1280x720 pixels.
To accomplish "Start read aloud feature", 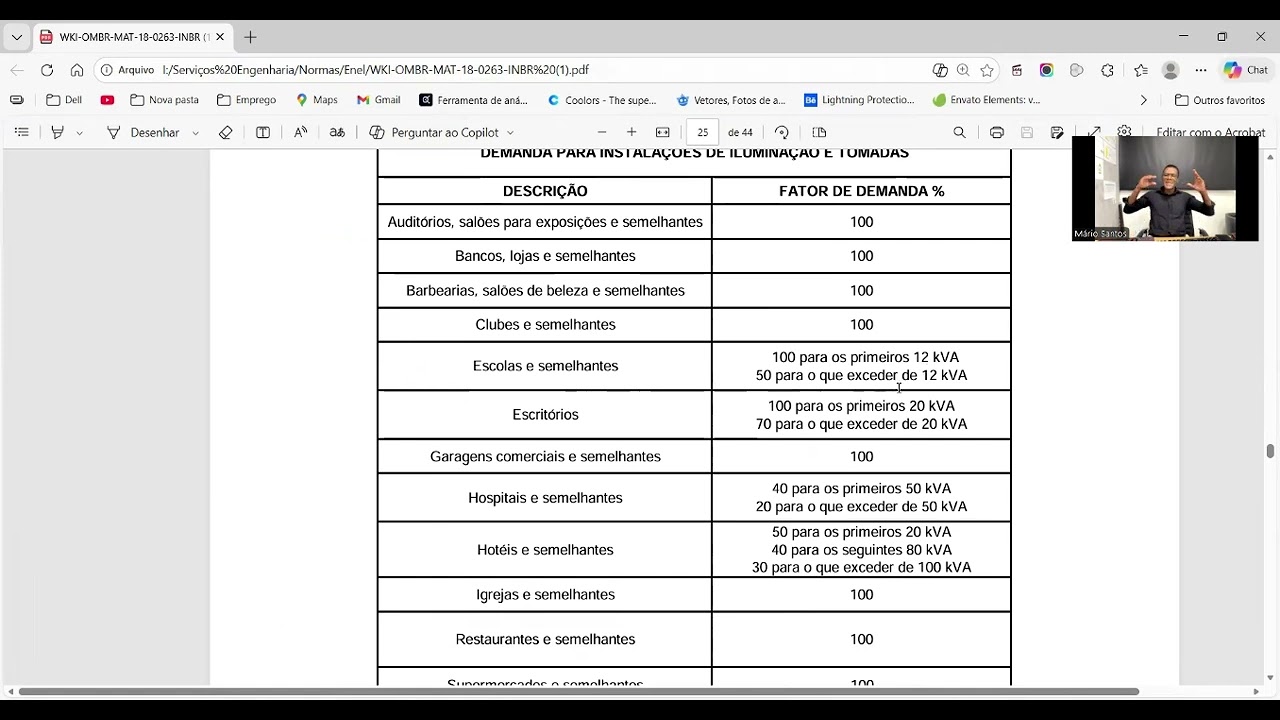I will 300,132.
